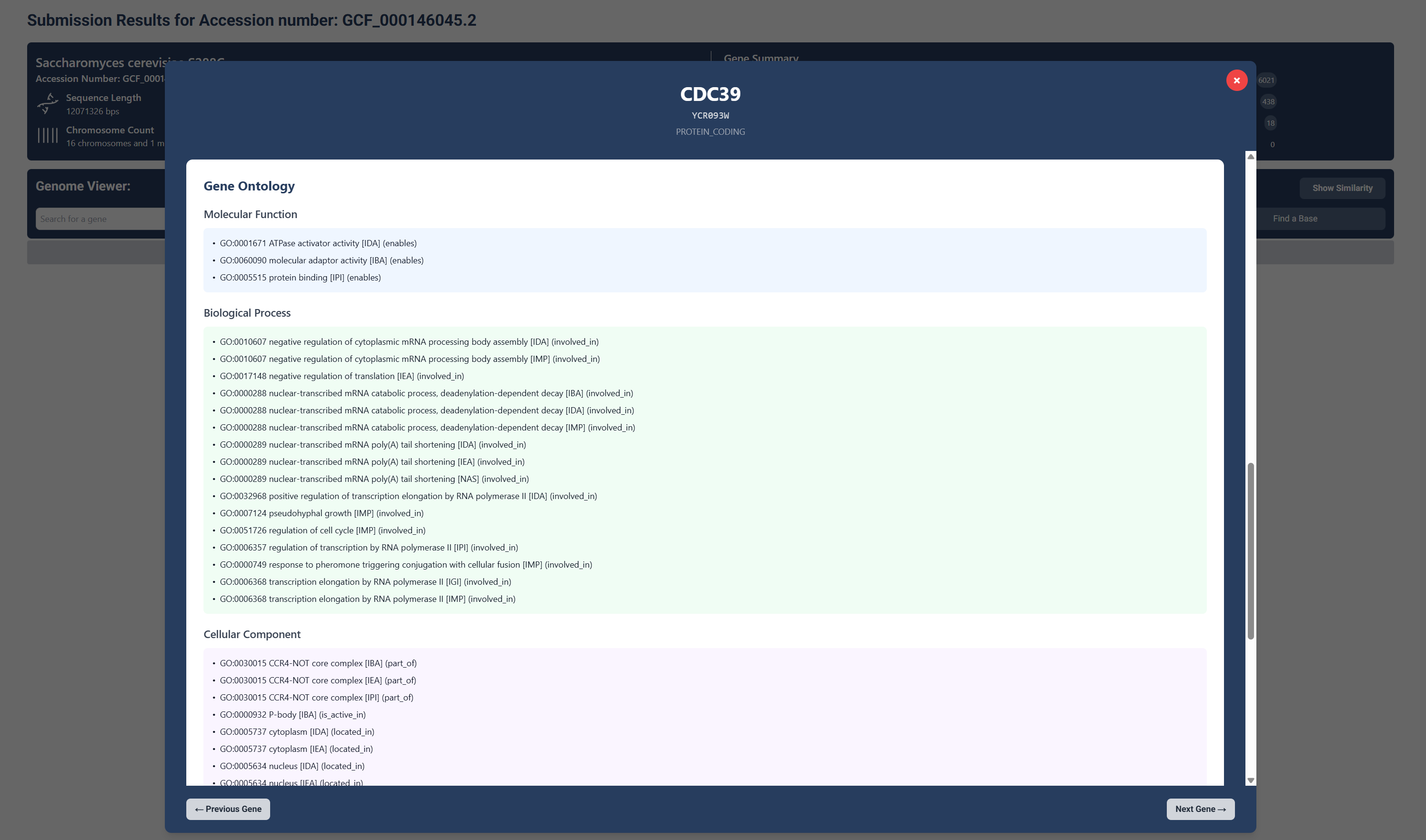This screenshot has width=1426, height=840.
Task: Select GO:0005515 protein binding entry
Action: [300, 277]
